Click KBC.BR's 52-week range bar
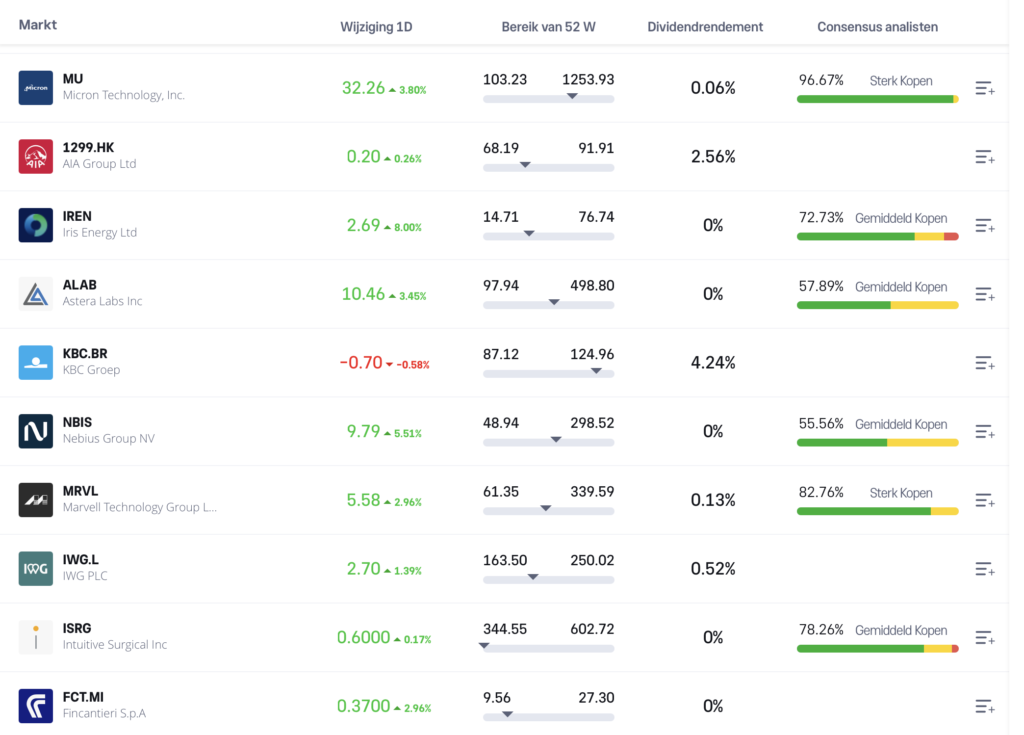The image size is (1024, 735). click(x=549, y=373)
